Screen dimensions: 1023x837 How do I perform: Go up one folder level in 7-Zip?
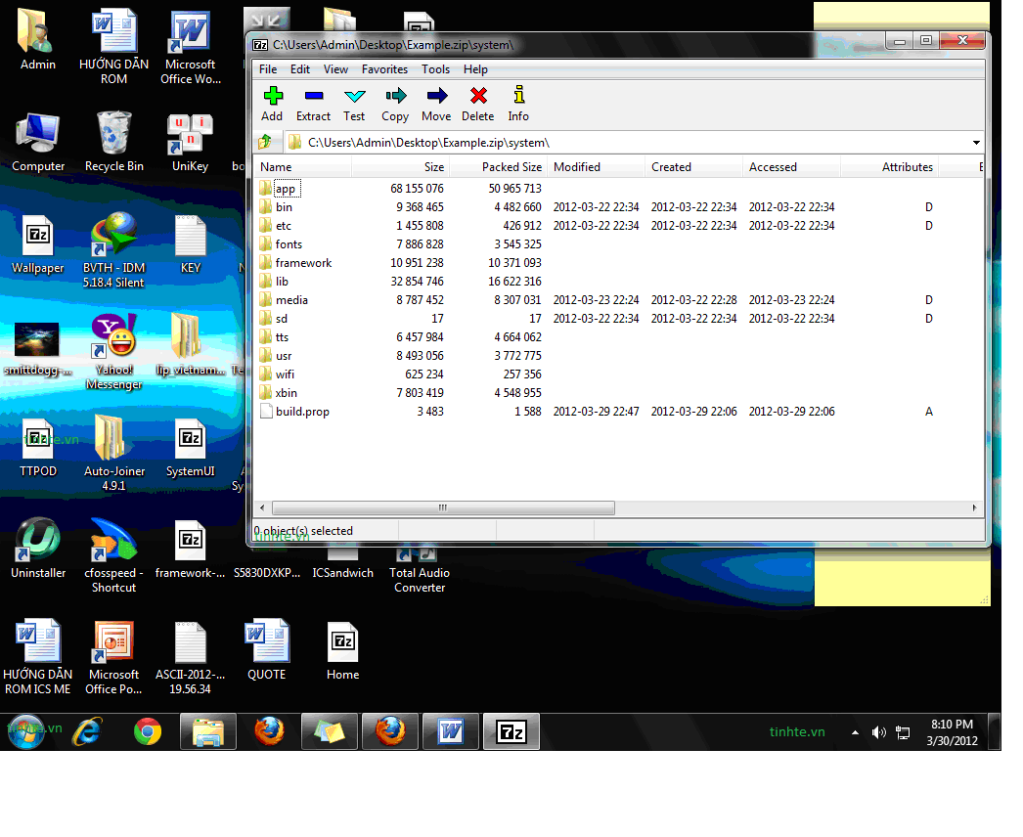pyautogui.click(x=265, y=142)
